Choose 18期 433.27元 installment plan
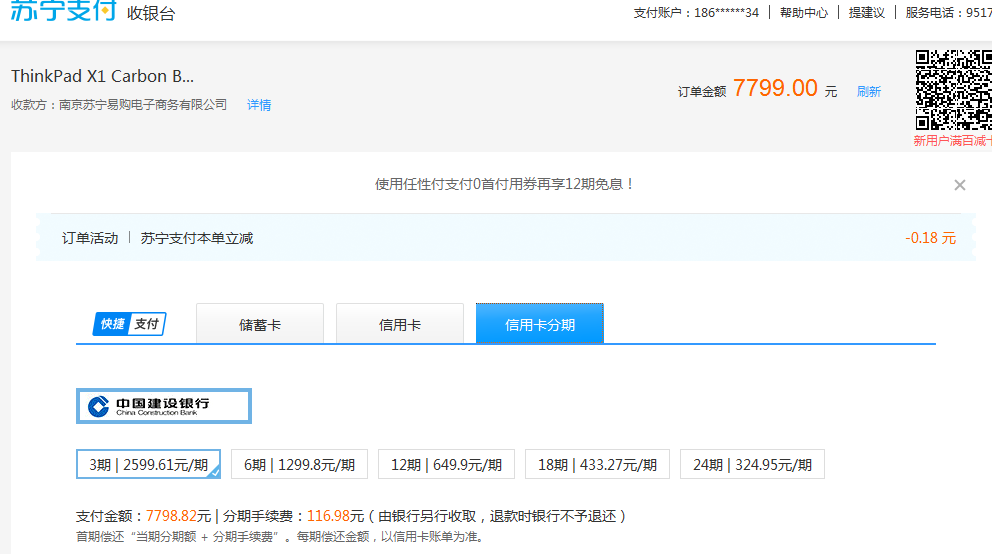 coord(597,465)
